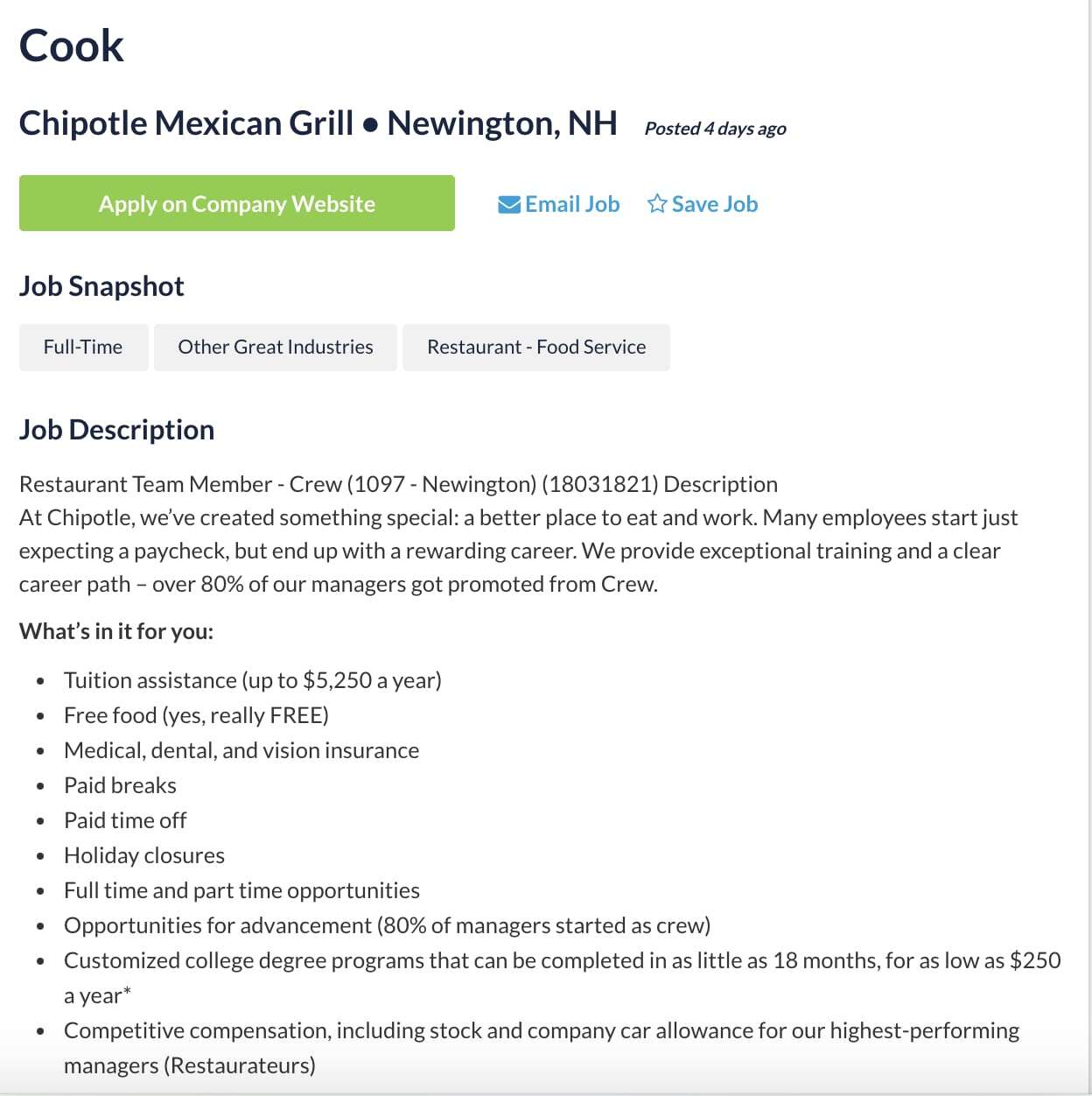Click the Paid breaks bullet point
Screen dimensions: 1092x1096
[120, 785]
